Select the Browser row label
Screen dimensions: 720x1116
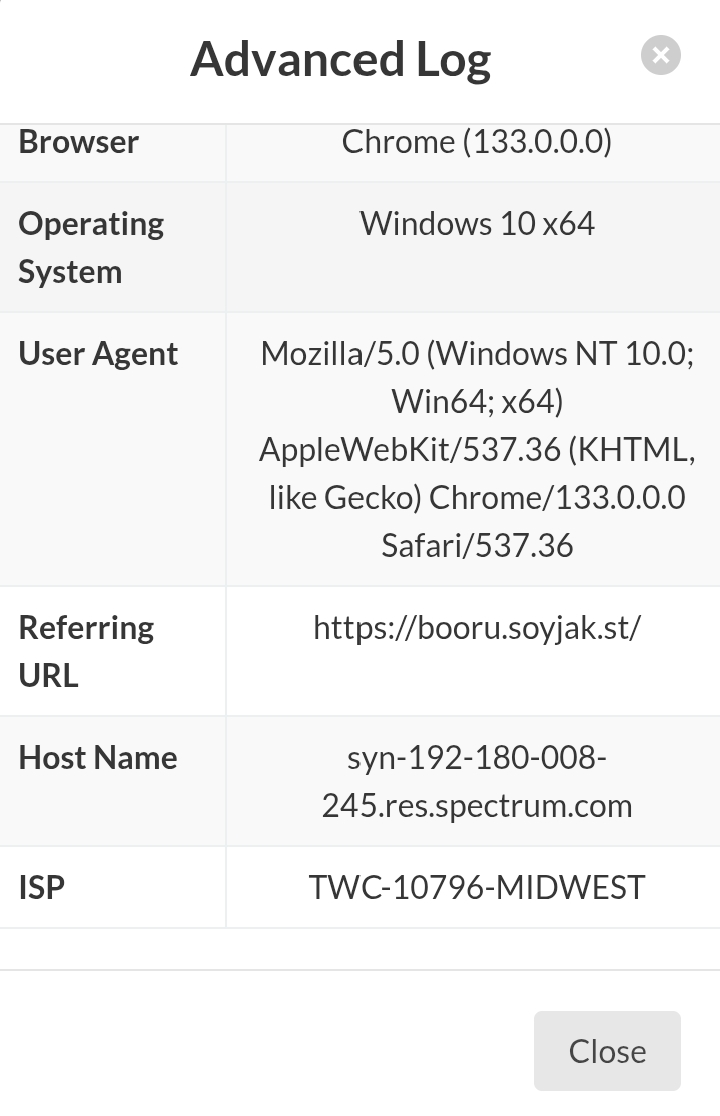pos(78,142)
